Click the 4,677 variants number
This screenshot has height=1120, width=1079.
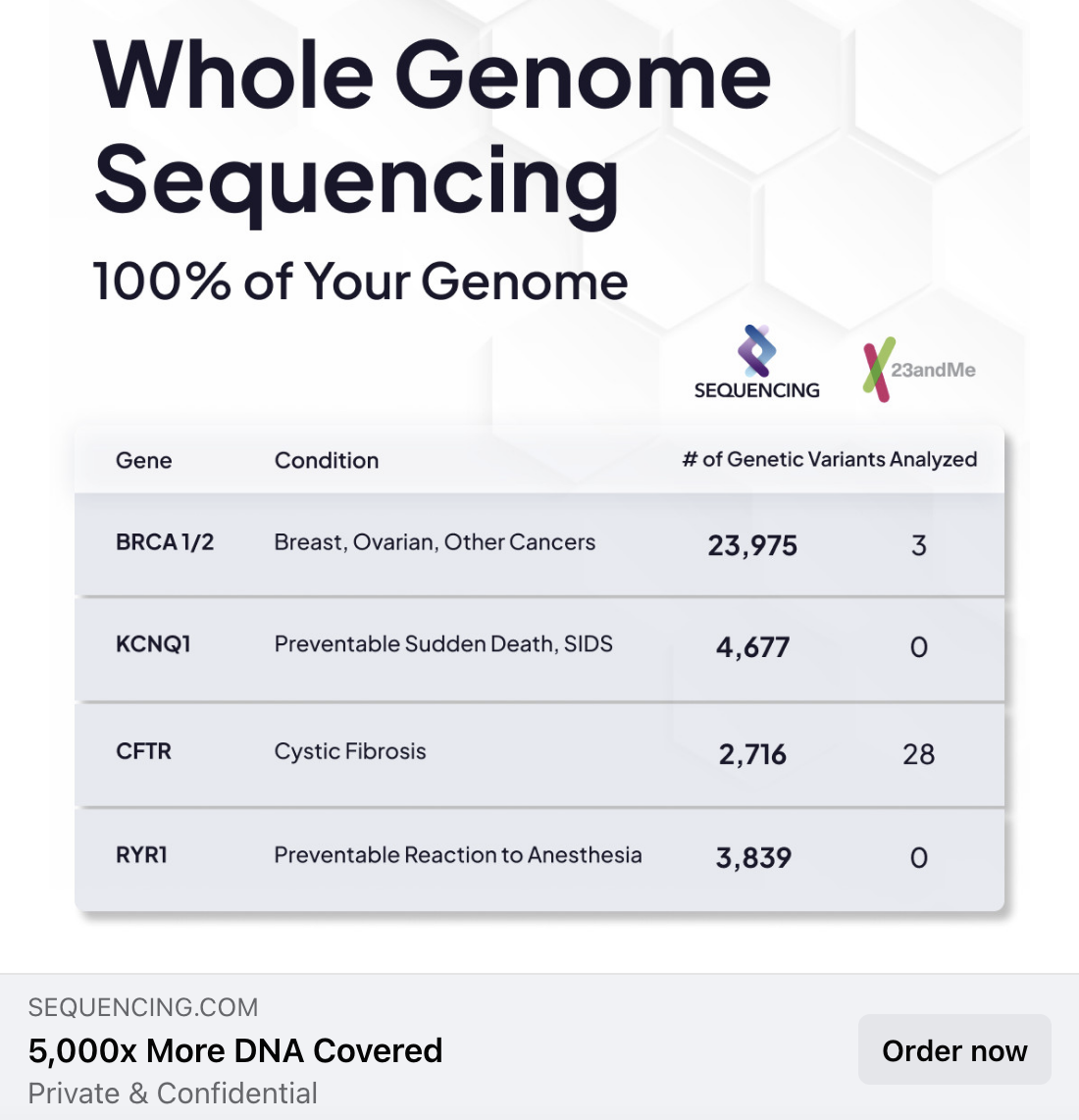click(752, 647)
